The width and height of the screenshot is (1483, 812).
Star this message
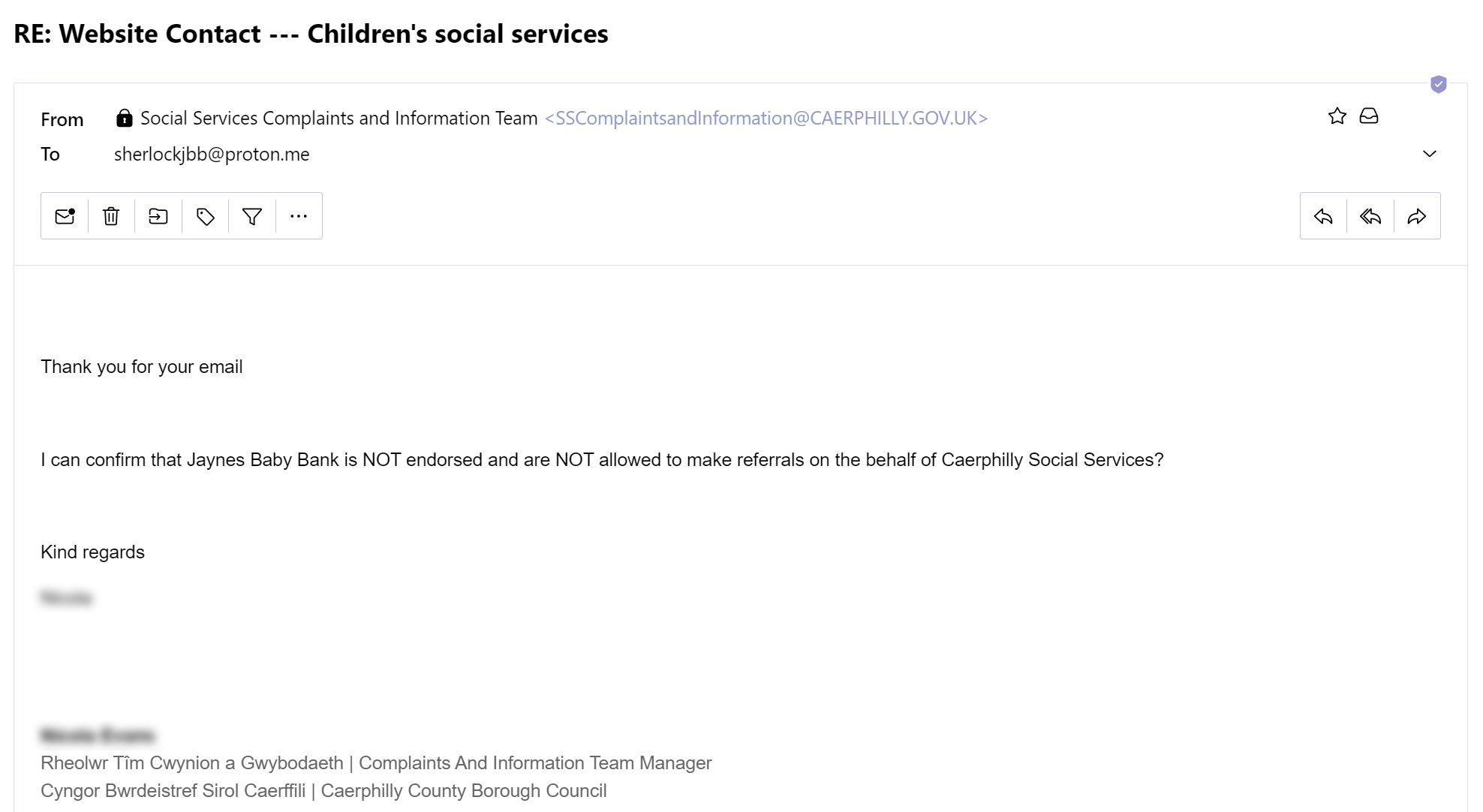pos(1337,116)
